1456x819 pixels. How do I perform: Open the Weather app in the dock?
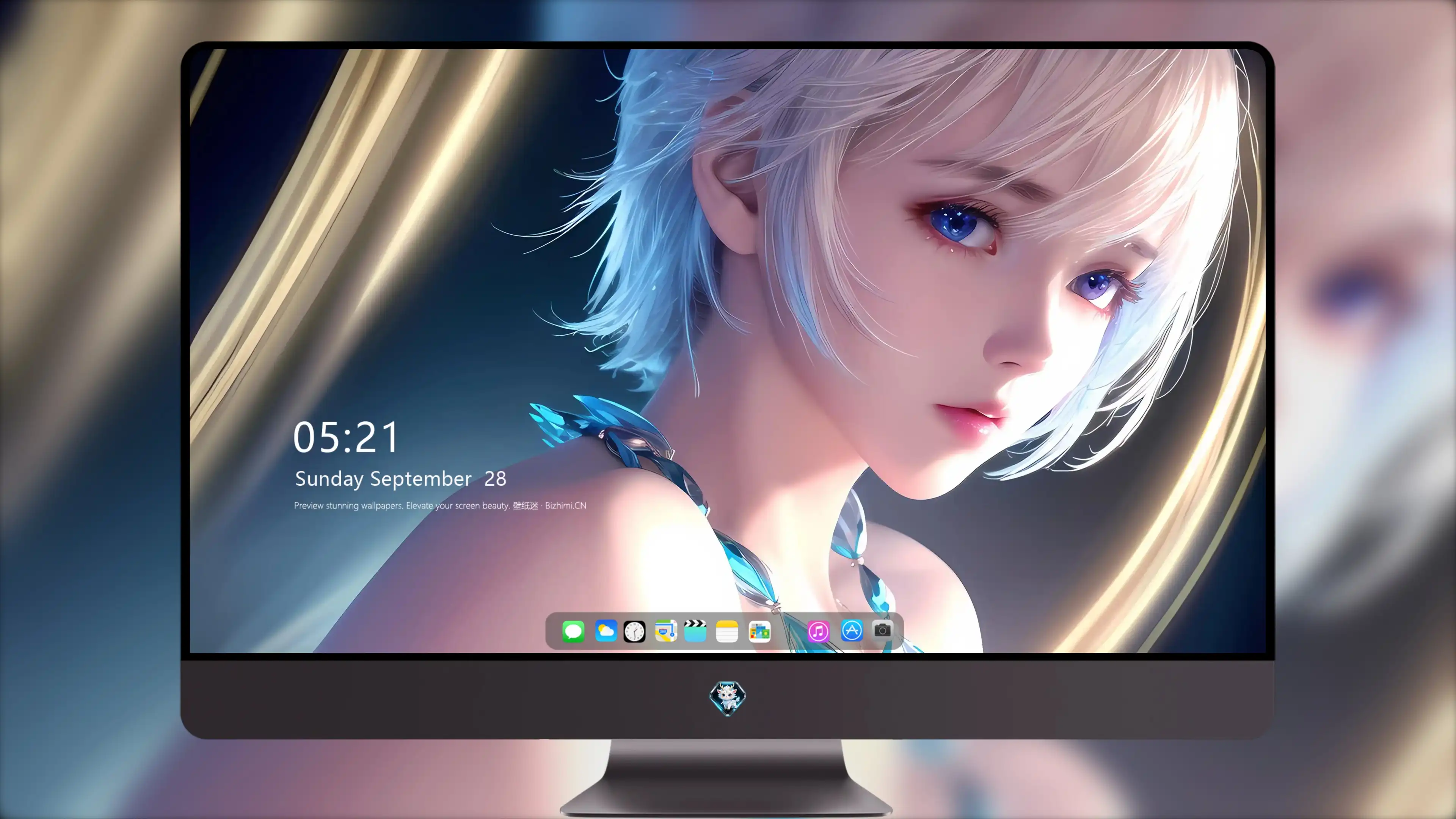tap(606, 631)
